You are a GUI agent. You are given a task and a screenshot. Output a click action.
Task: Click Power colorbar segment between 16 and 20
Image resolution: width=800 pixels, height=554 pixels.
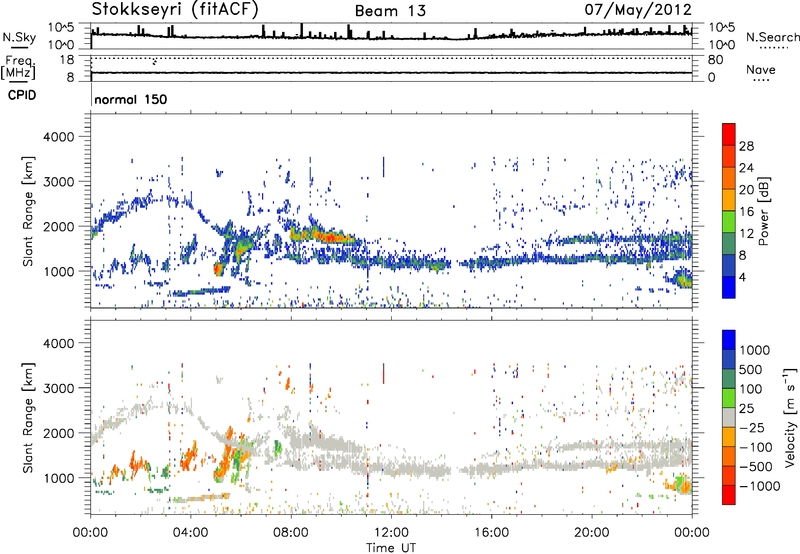click(729, 200)
